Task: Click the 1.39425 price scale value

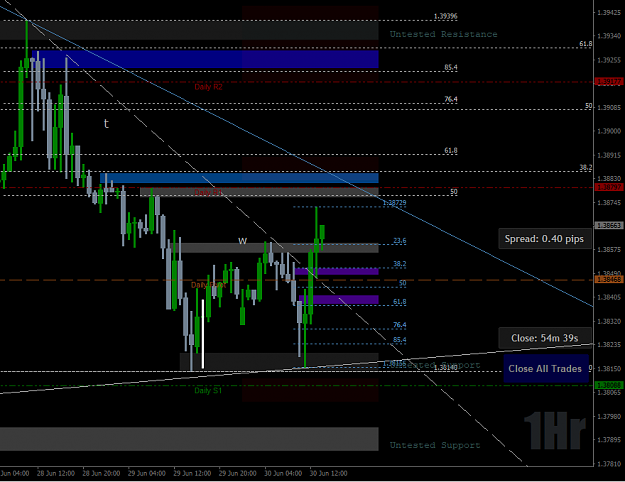Action: [x=609, y=12]
